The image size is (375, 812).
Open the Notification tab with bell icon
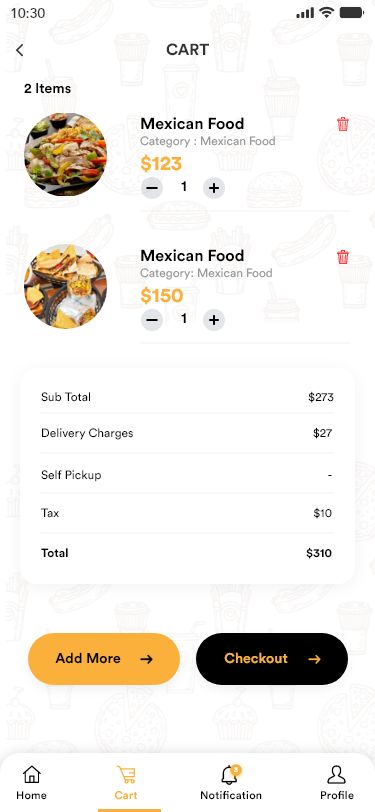(x=231, y=782)
